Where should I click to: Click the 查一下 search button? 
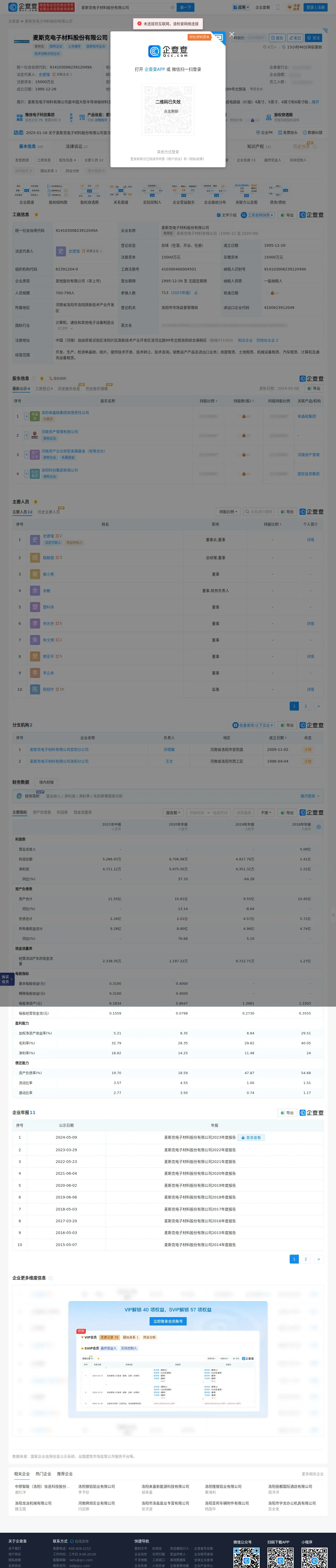point(185,7)
